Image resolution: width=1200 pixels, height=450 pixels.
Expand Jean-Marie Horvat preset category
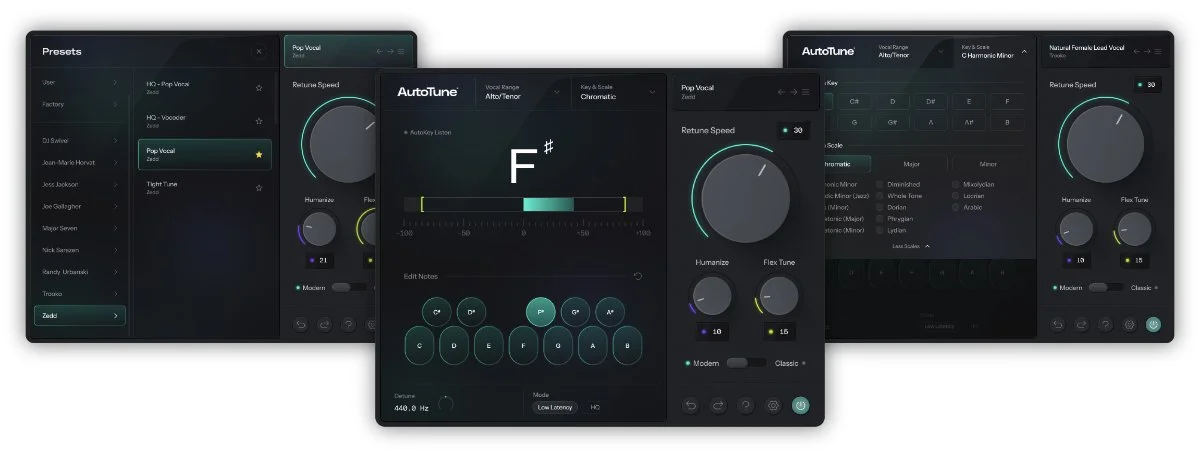click(79, 162)
